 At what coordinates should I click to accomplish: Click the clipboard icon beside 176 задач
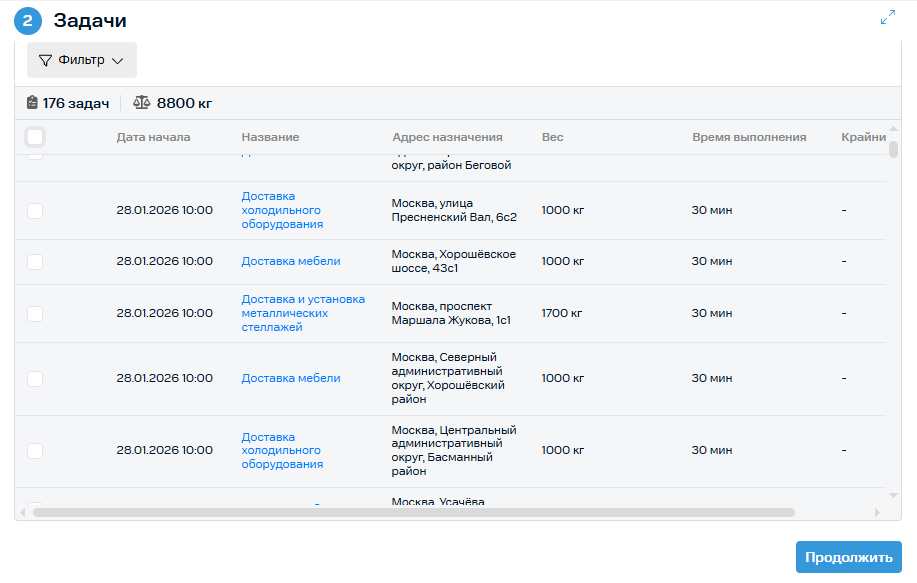click(x=32, y=103)
